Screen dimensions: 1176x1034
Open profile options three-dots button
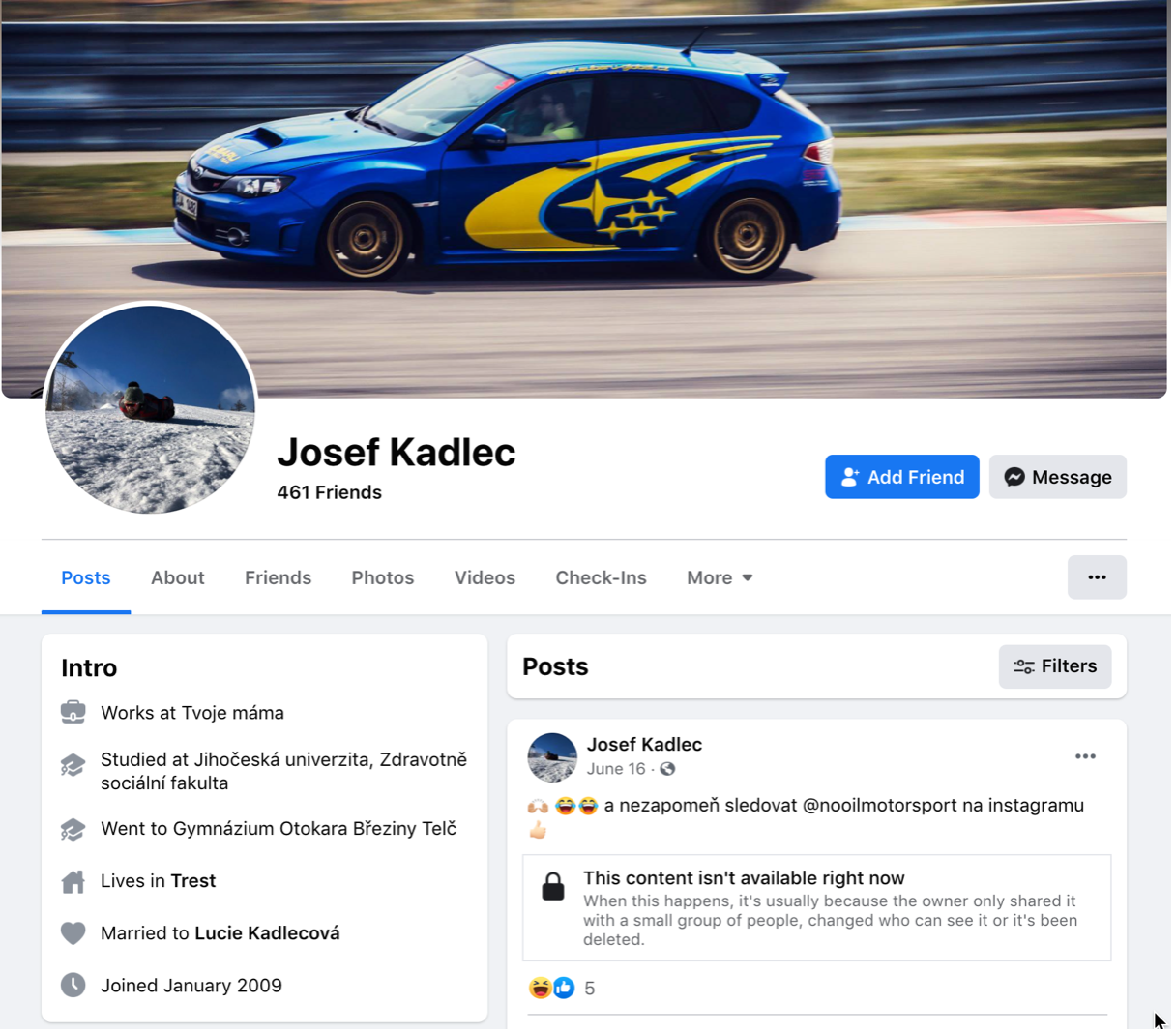click(1097, 577)
